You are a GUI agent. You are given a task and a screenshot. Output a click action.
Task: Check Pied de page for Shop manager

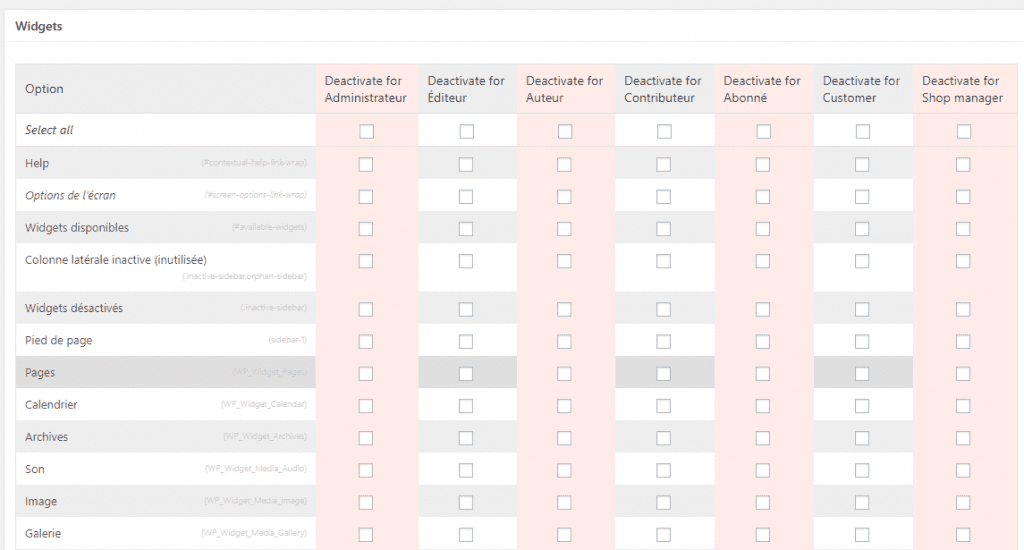(963, 341)
